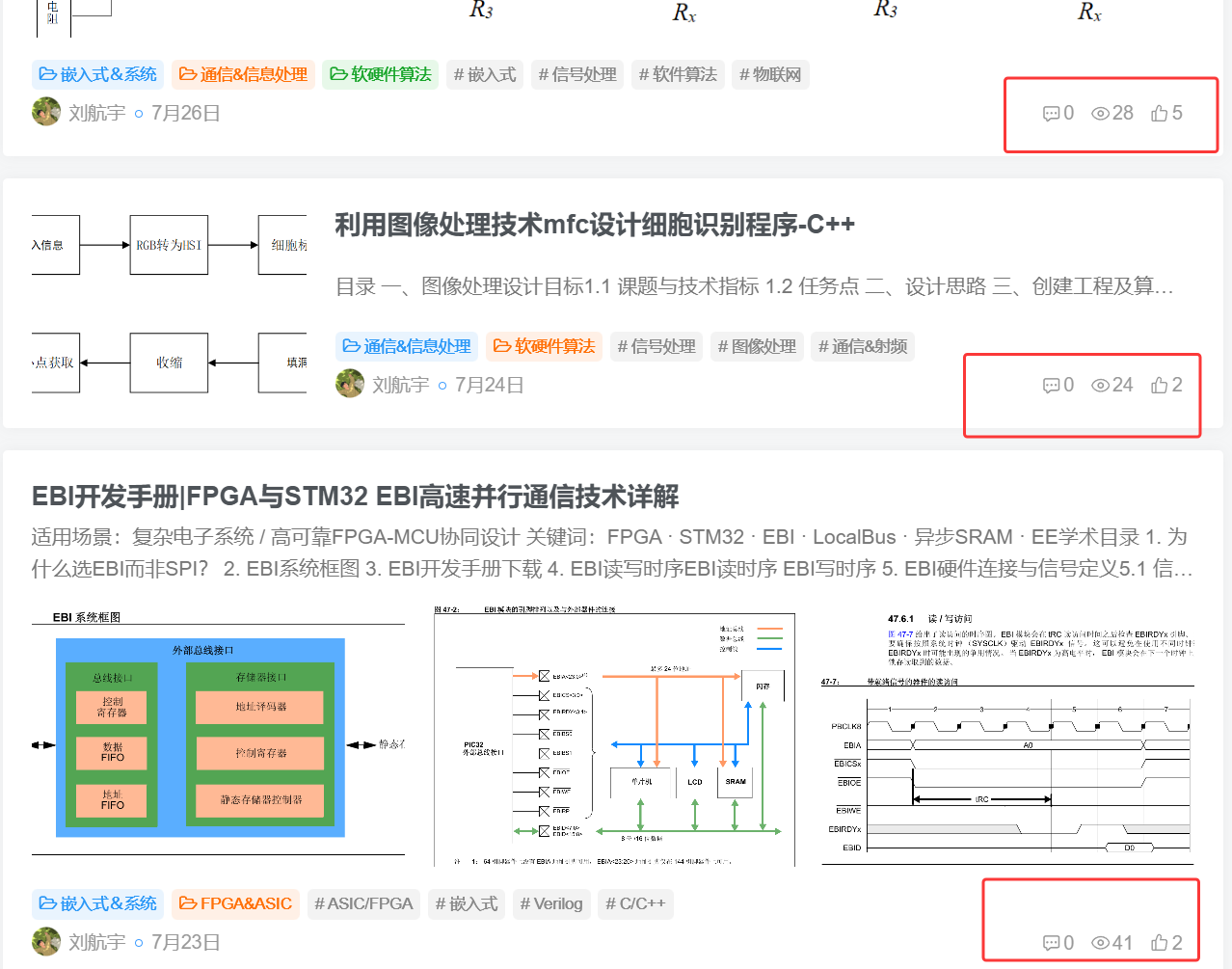Click views eye icon showing 28
This screenshot has height=969, width=1232.
tap(1100, 114)
